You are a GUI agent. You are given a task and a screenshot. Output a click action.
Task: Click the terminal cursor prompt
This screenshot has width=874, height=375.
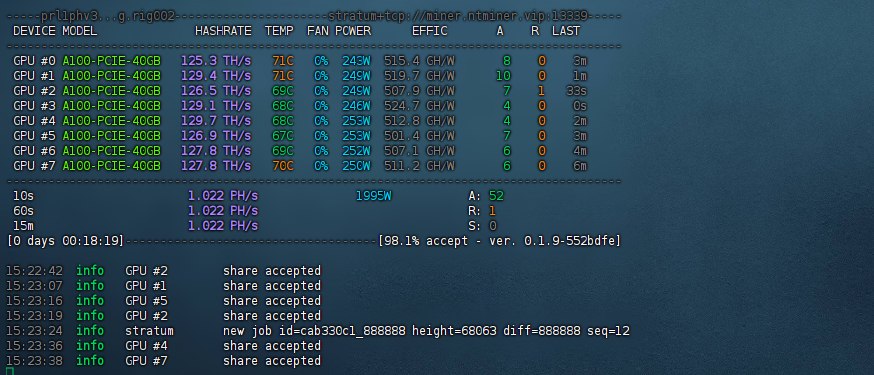(9, 371)
